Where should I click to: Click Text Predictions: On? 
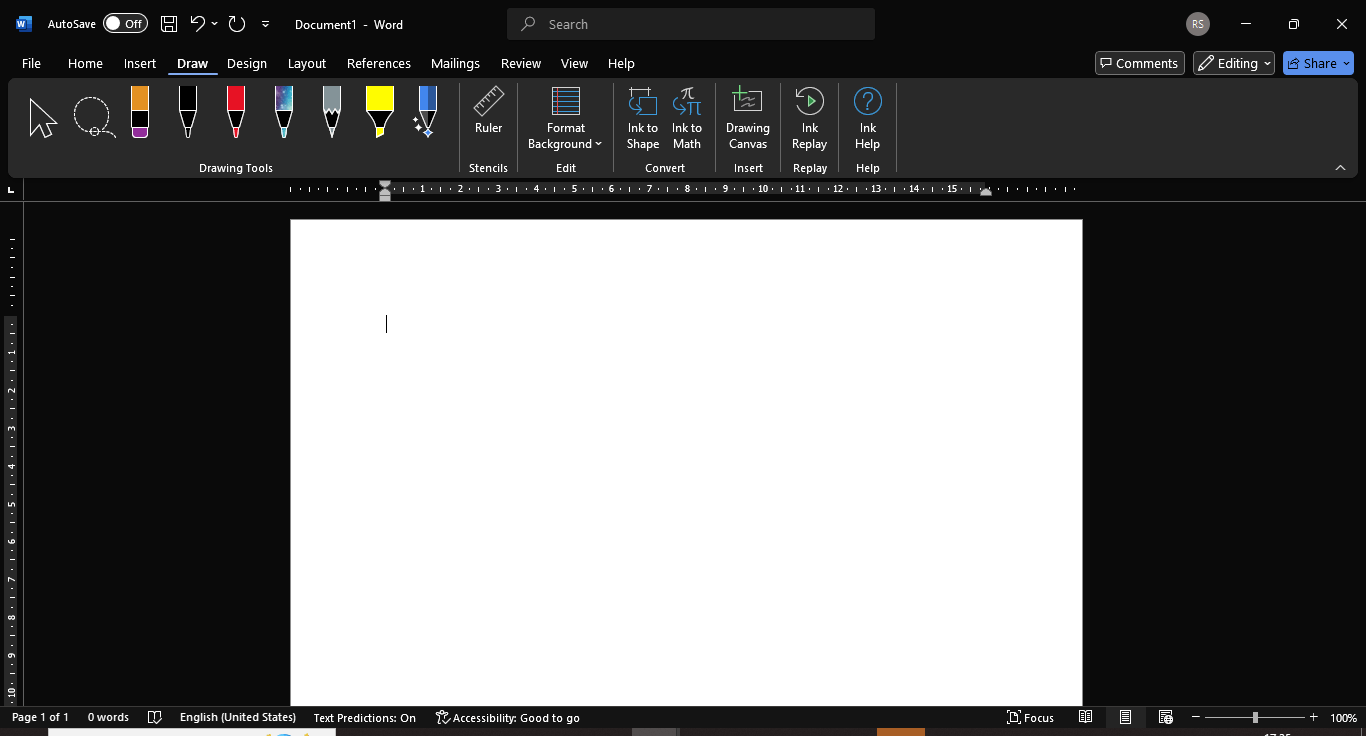(x=364, y=717)
